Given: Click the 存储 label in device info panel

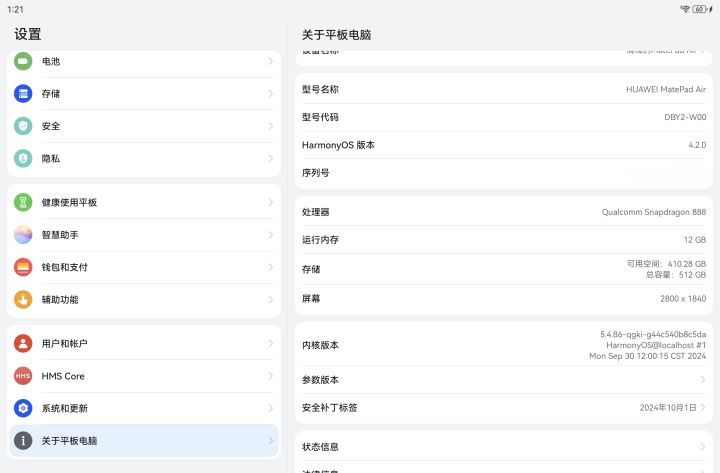Looking at the screenshot, I should 311,269.
